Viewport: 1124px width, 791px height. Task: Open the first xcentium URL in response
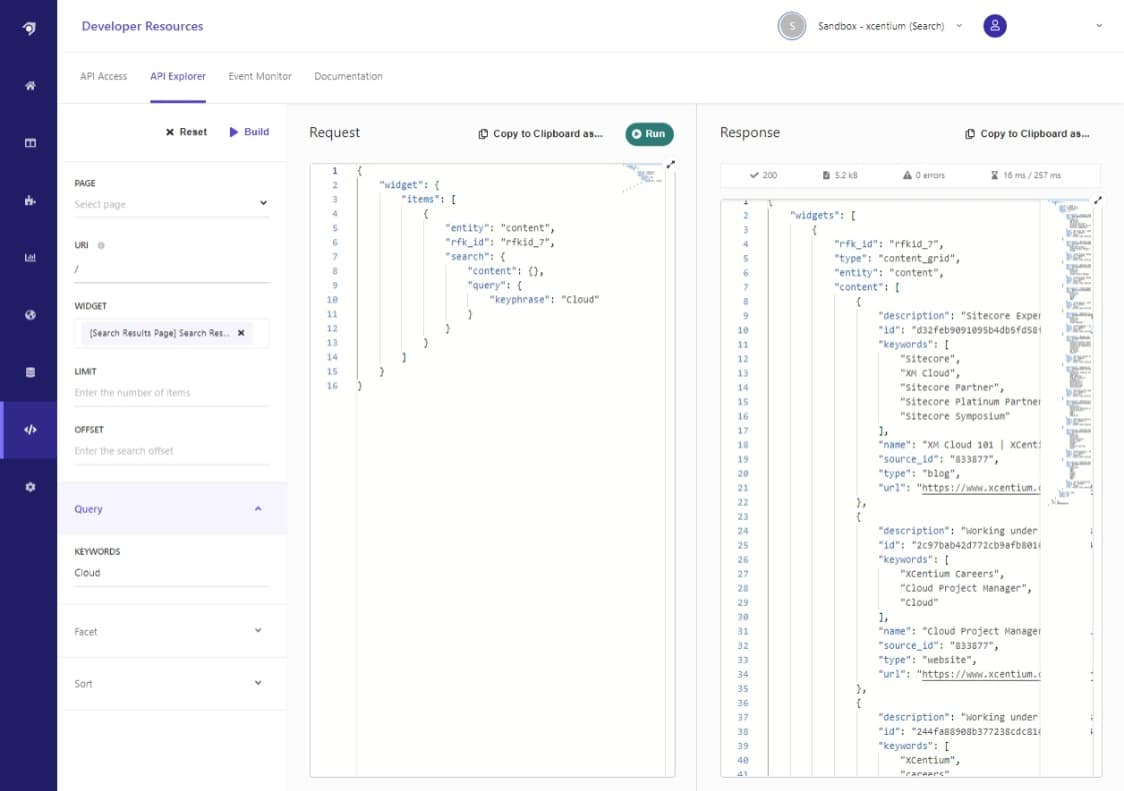pos(981,488)
